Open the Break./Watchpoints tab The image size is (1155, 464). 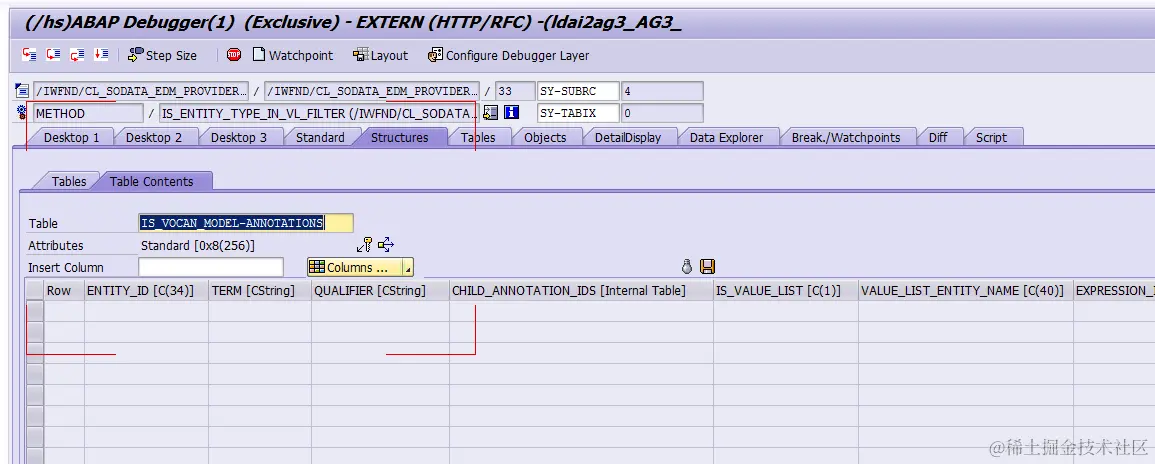coord(846,137)
